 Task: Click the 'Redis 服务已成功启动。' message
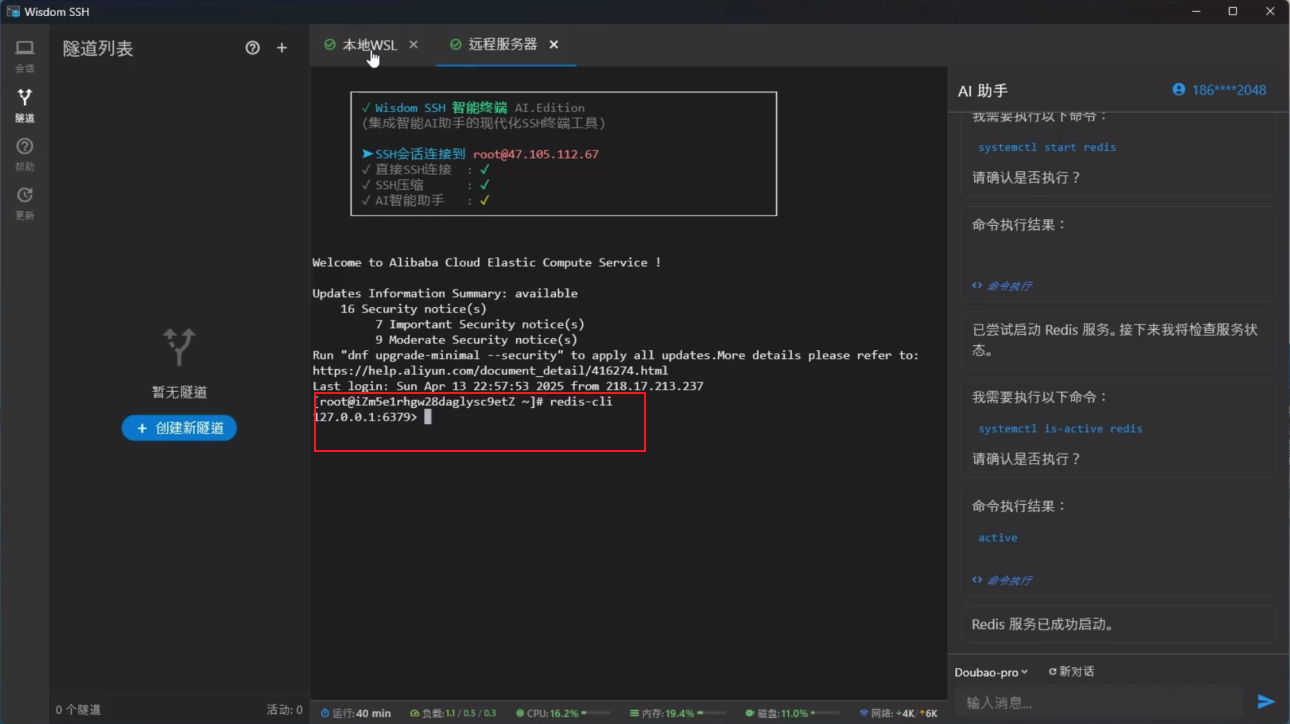1043,625
